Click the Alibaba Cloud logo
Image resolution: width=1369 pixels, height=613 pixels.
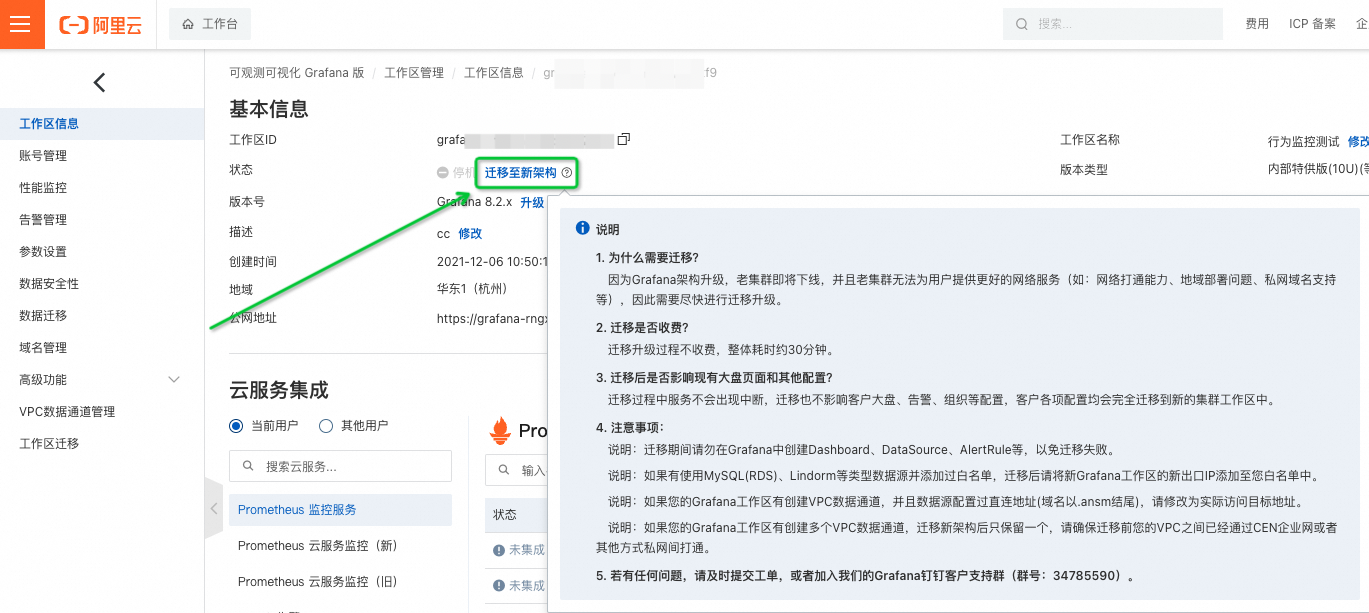point(100,25)
